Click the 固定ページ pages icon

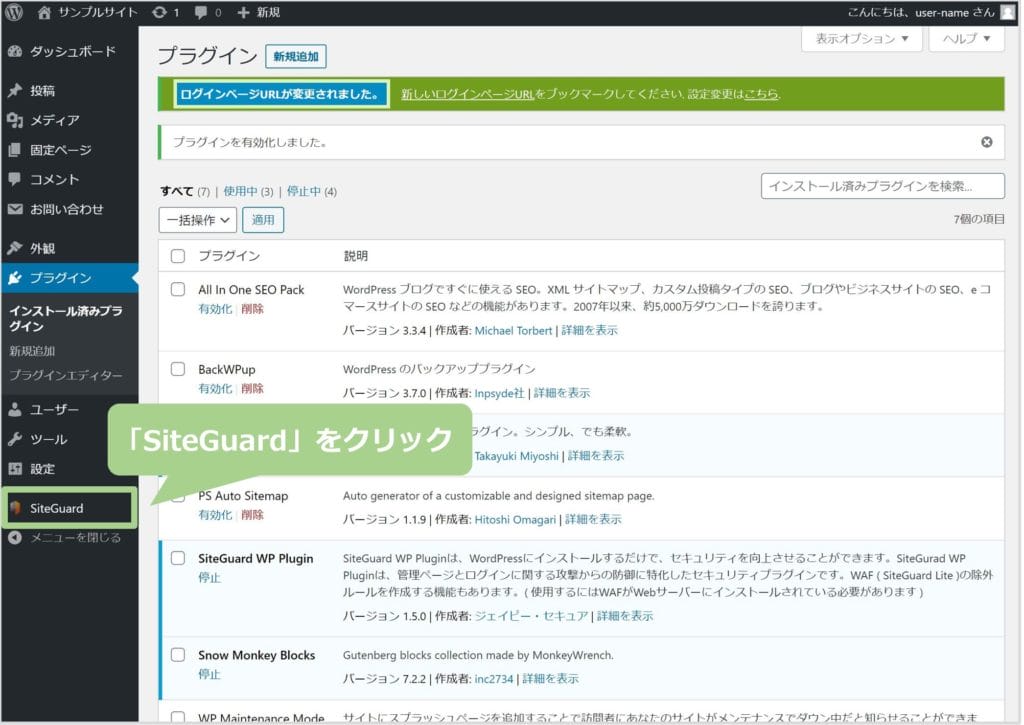coord(15,150)
